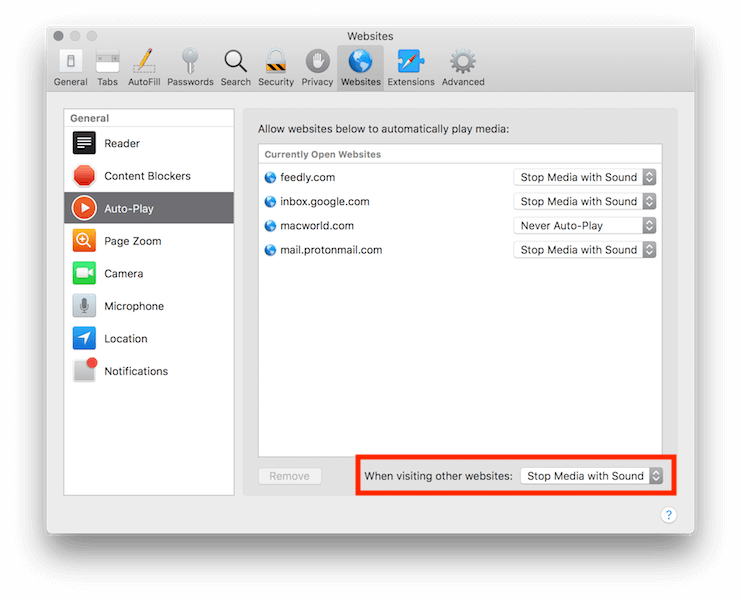Select the mail.protonmail.com row text
The height and width of the screenshot is (600, 741).
pyautogui.click(x=331, y=250)
